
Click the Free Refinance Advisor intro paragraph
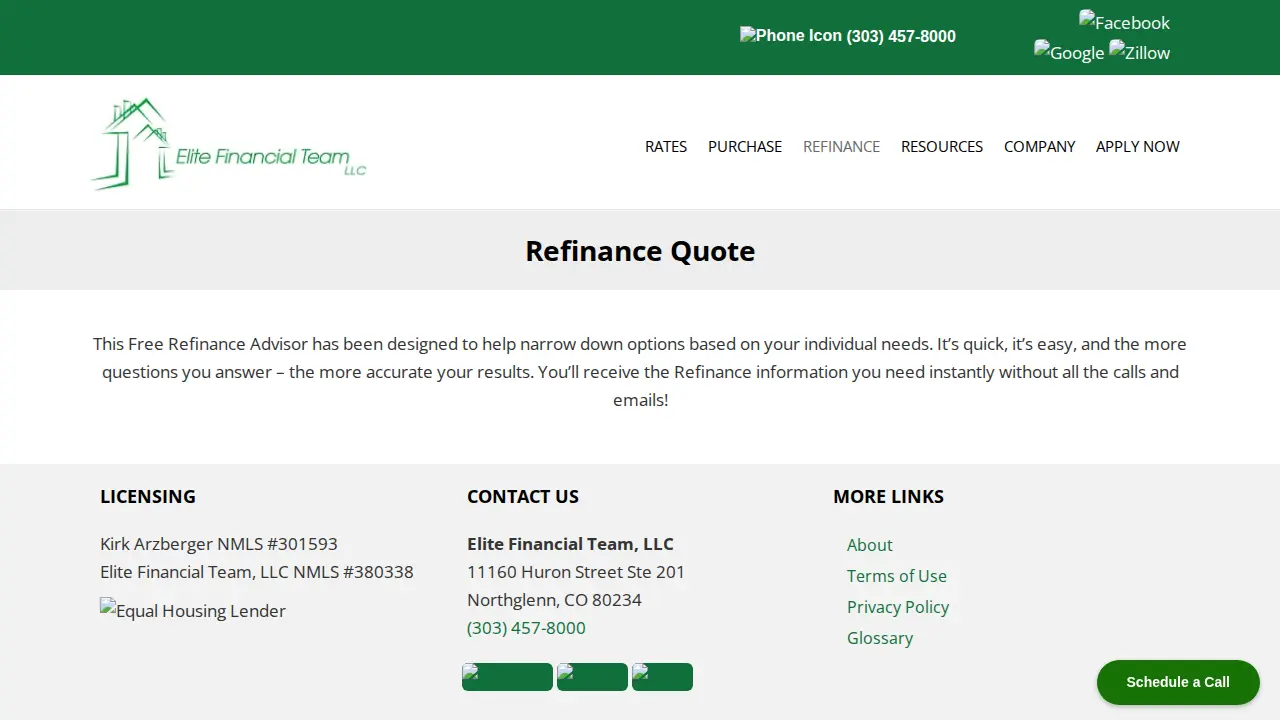pos(640,372)
